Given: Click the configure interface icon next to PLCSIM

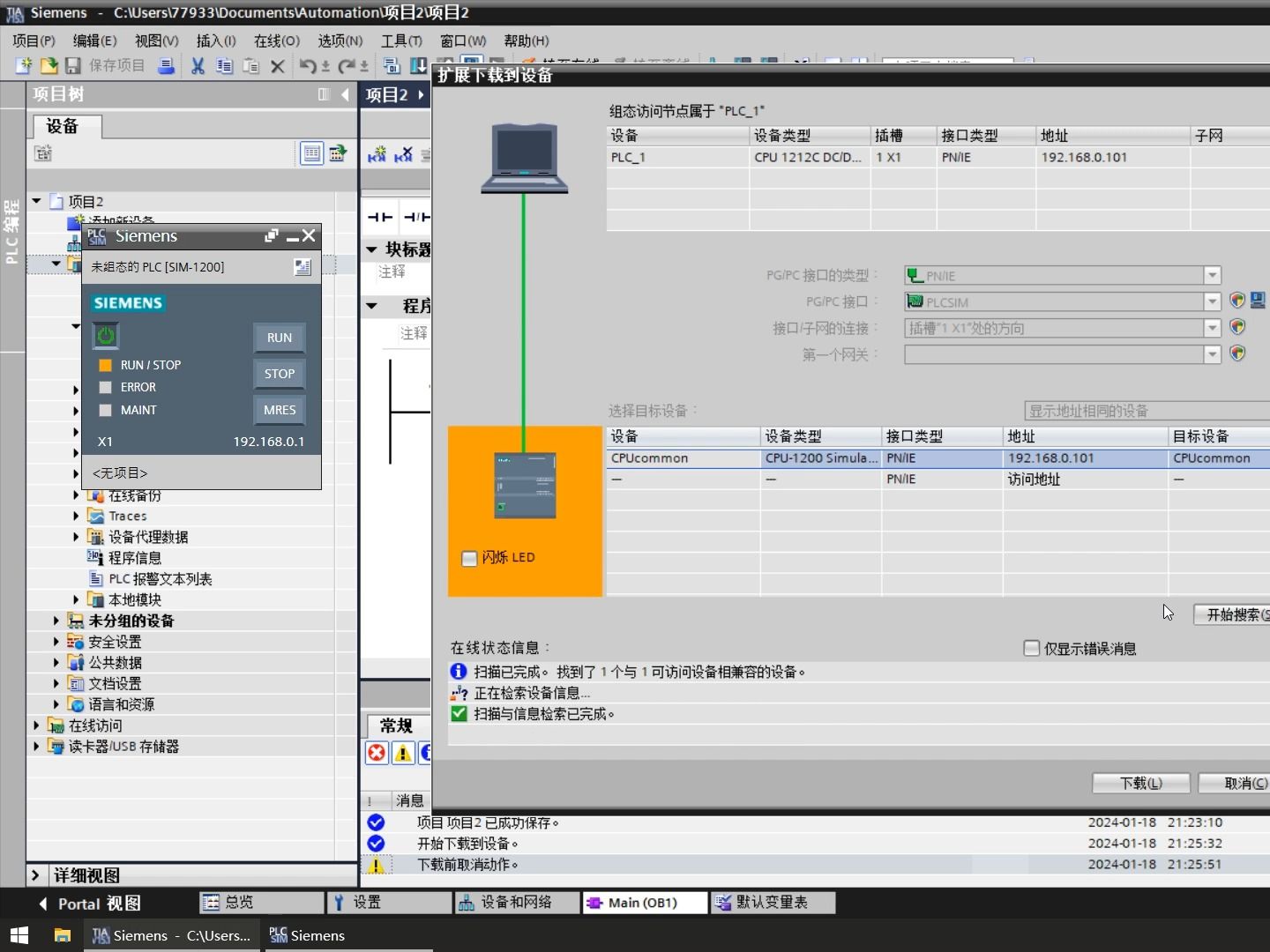Looking at the screenshot, I should click(x=1258, y=301).
